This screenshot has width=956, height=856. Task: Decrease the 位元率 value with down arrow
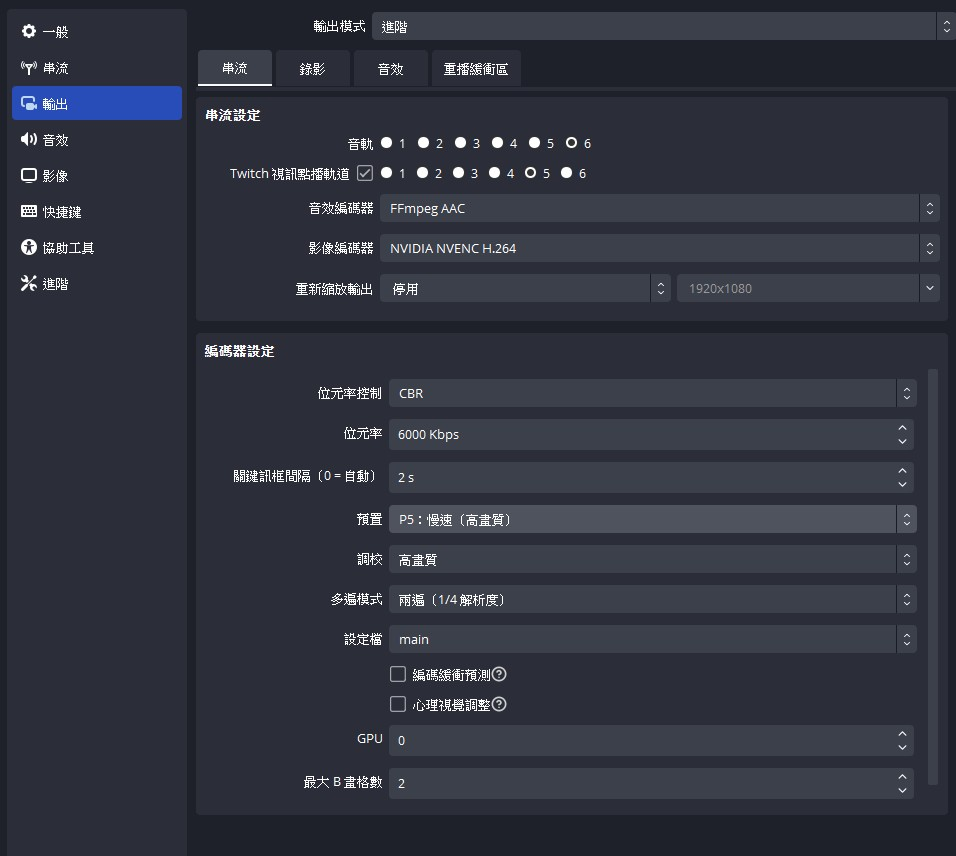tap(902, 441)
